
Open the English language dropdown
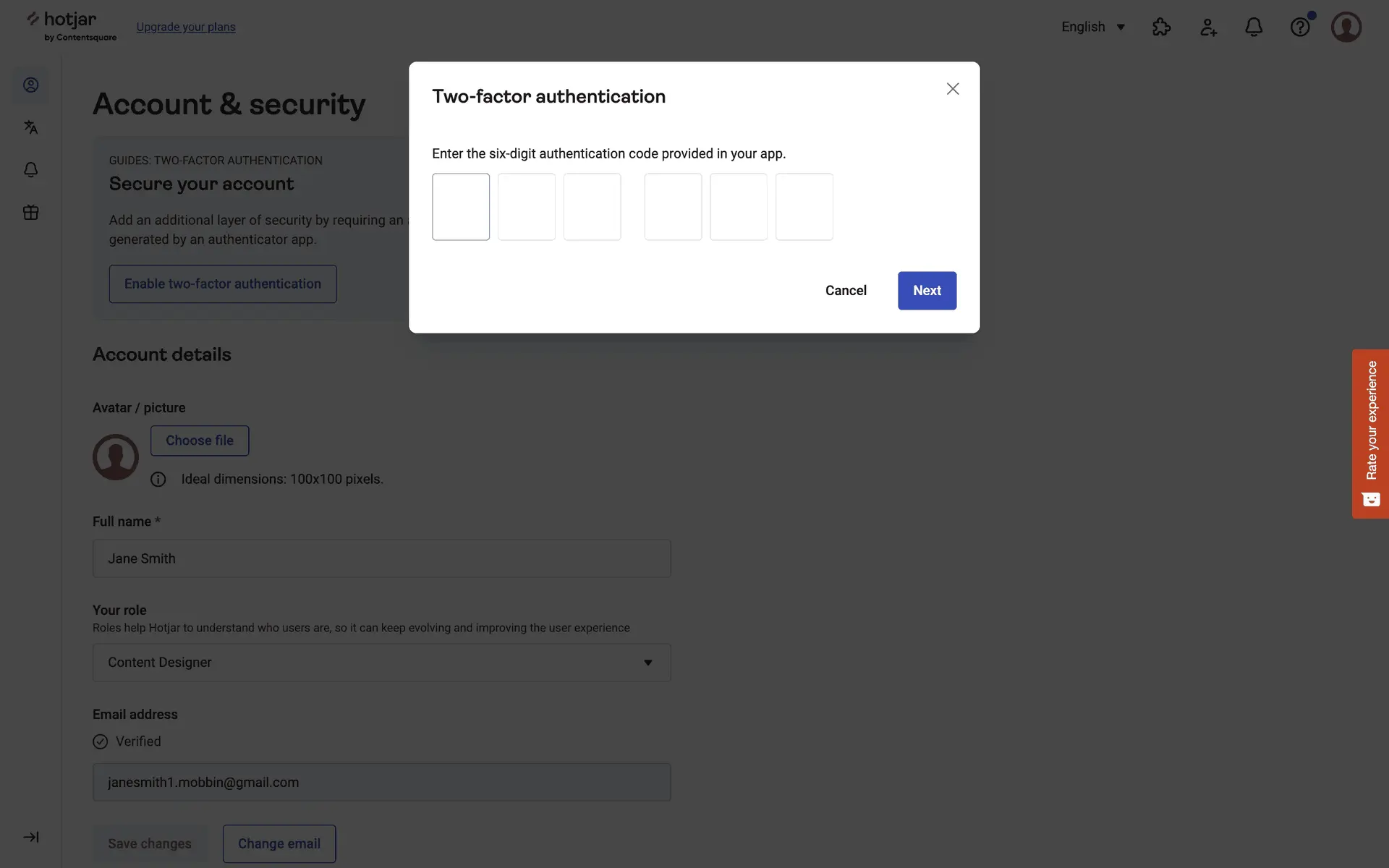[1092, 27]
